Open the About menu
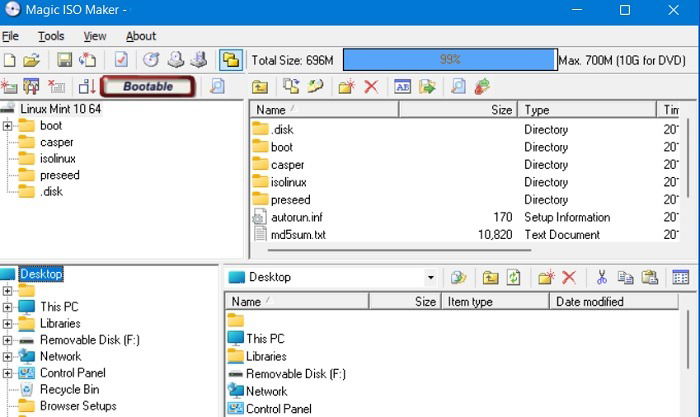This screenshot has height=417, width=700. (x=141, y=36)
